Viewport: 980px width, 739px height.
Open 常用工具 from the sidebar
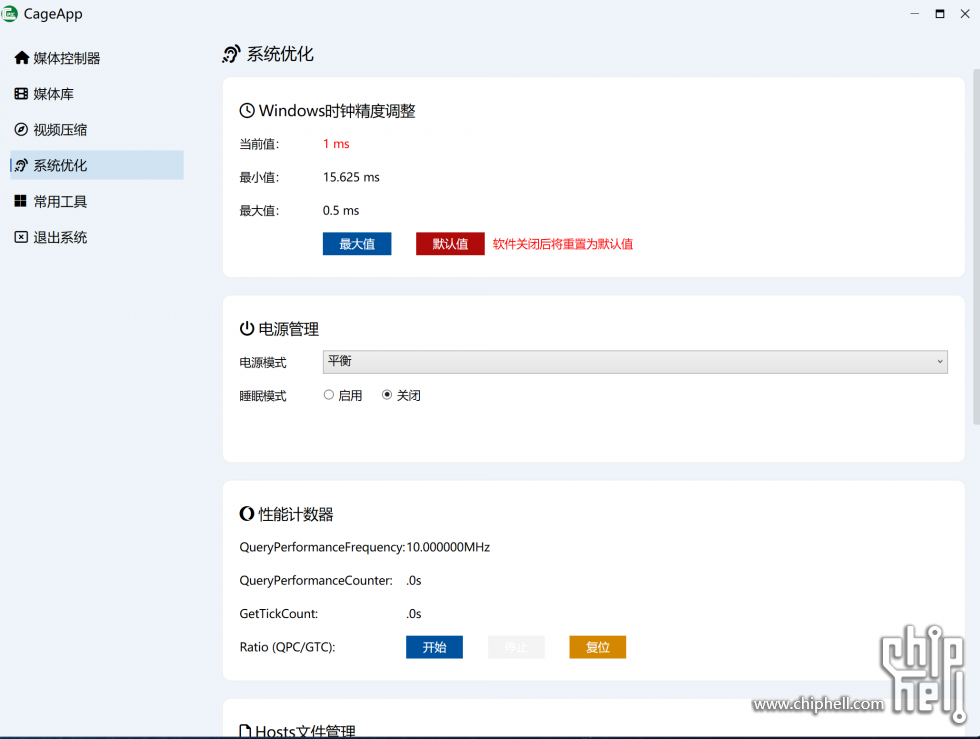pyautogui.click(x=97, y=201)
